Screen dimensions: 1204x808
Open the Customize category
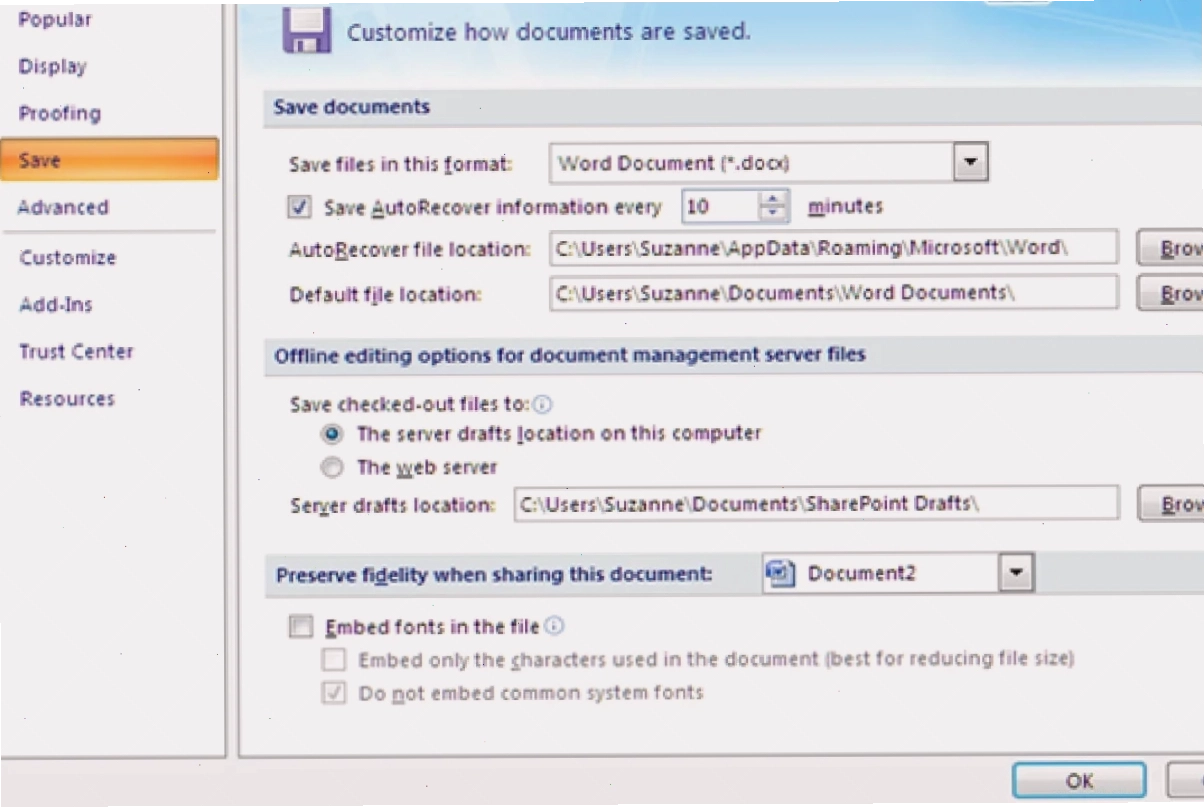68,257
